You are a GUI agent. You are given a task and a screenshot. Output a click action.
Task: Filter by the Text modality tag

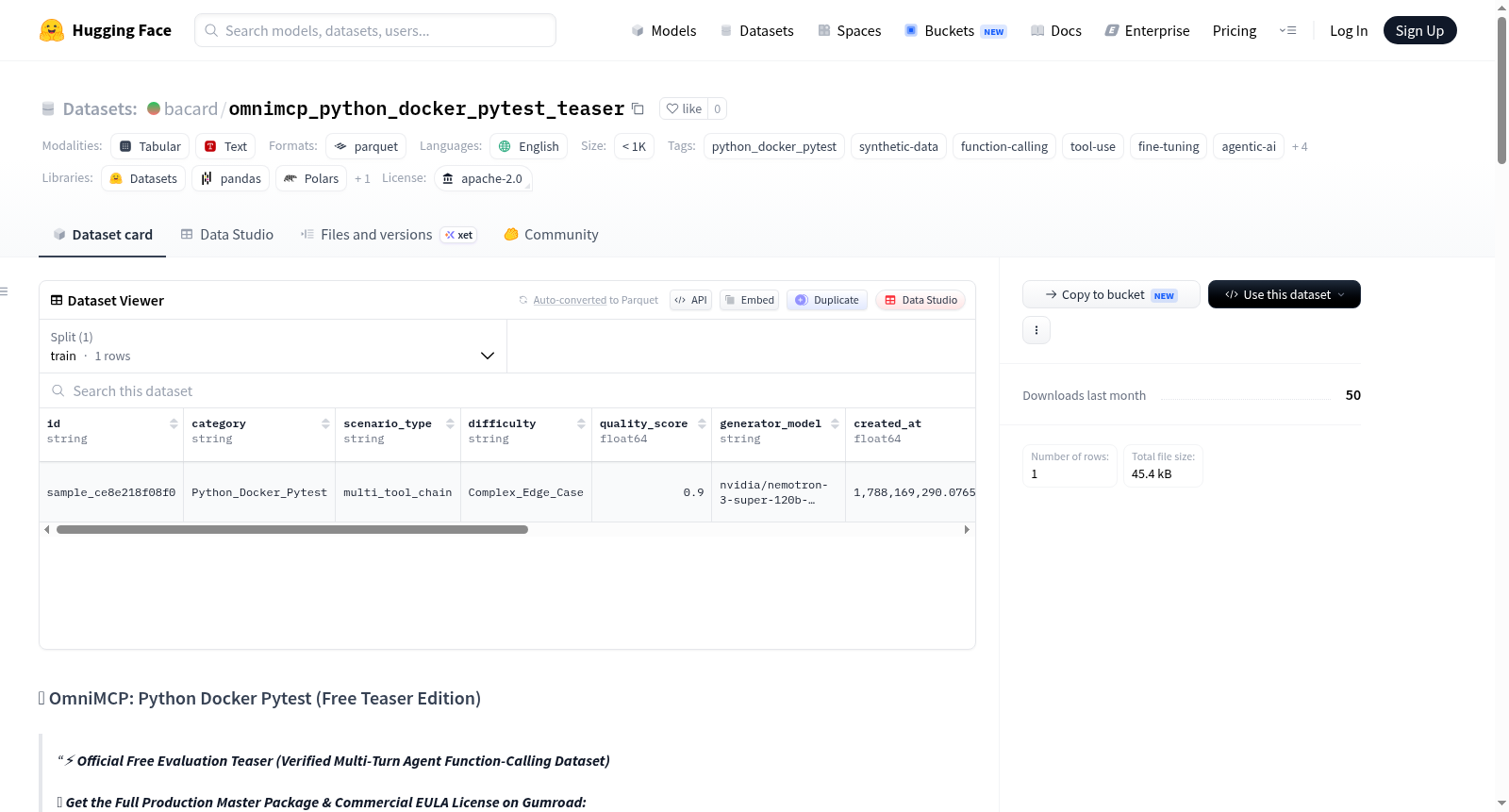(x=225, y=146)
